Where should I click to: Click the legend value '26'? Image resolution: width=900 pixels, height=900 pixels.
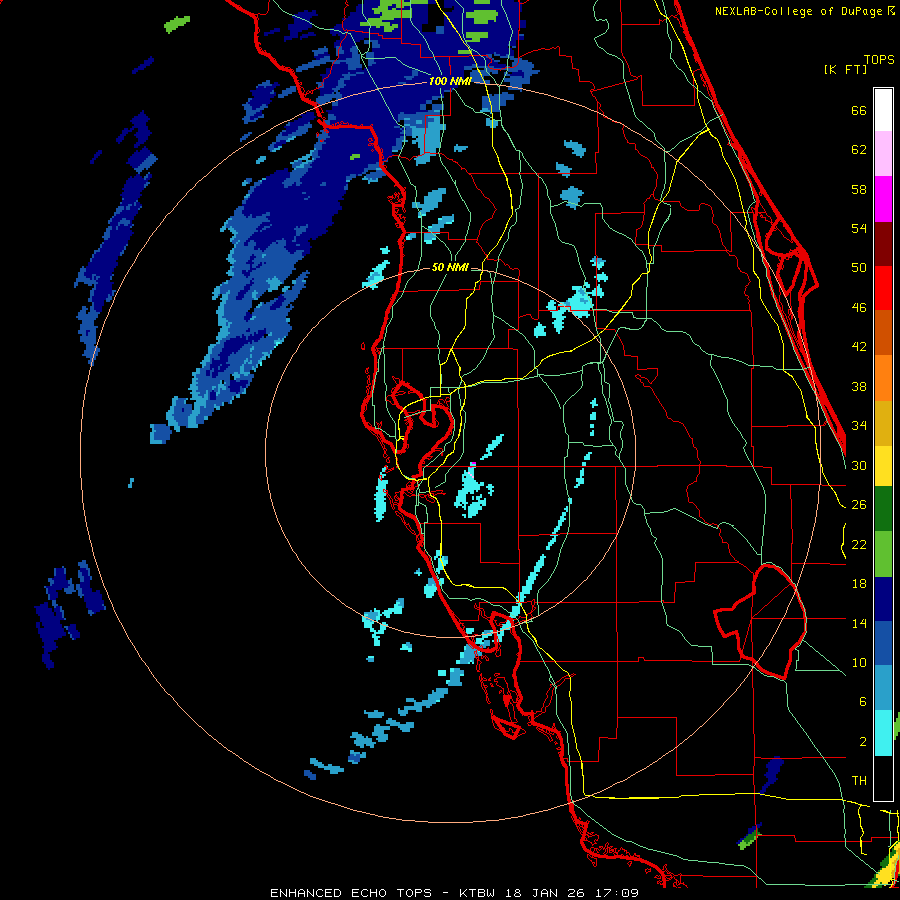(x=859, y=505)
